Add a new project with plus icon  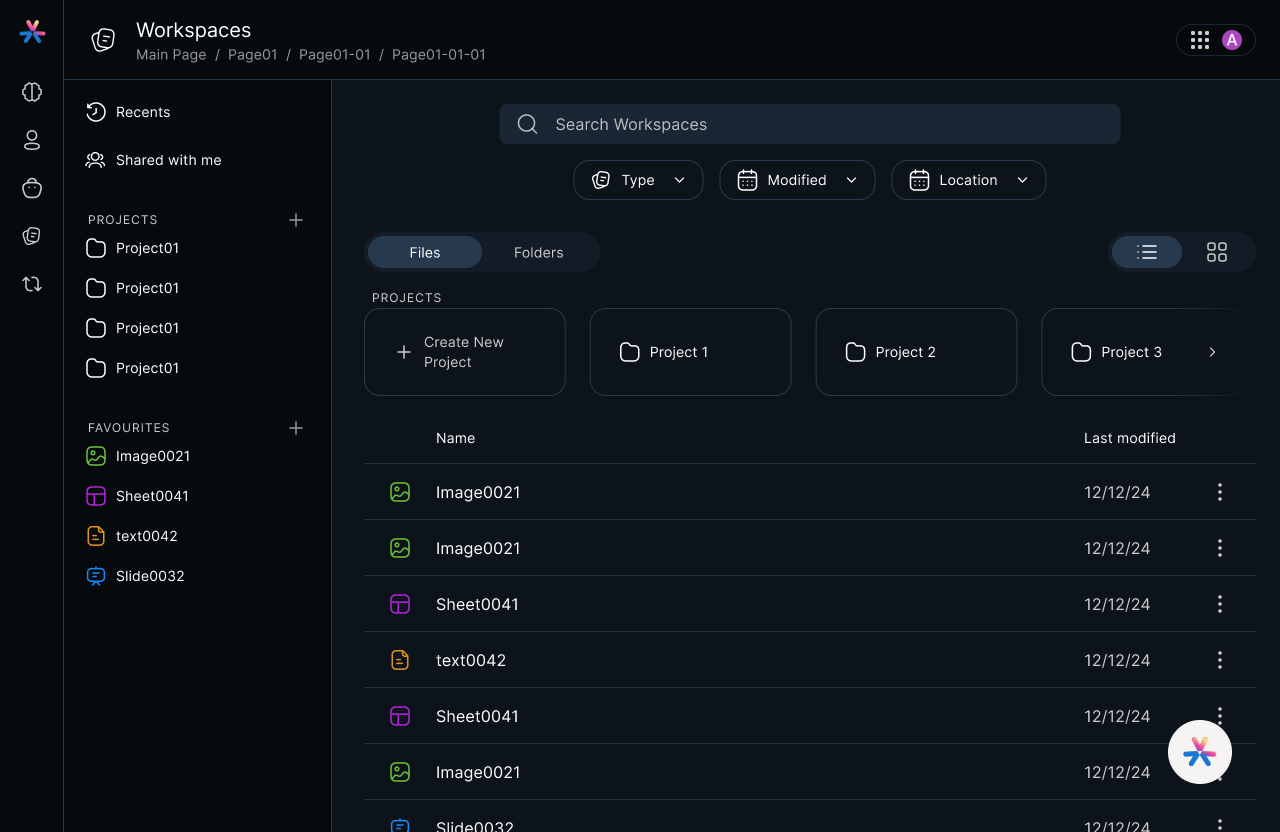coord(296,220)
